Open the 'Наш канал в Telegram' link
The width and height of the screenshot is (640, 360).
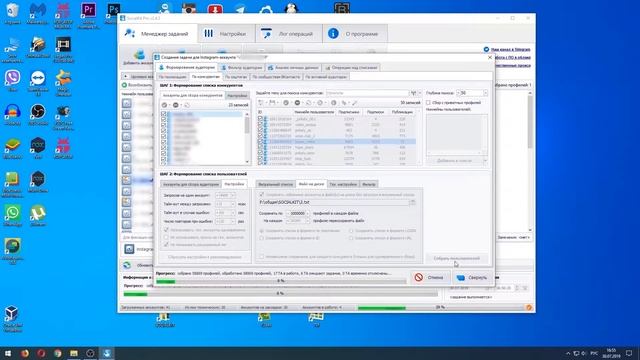click(510, 49)
